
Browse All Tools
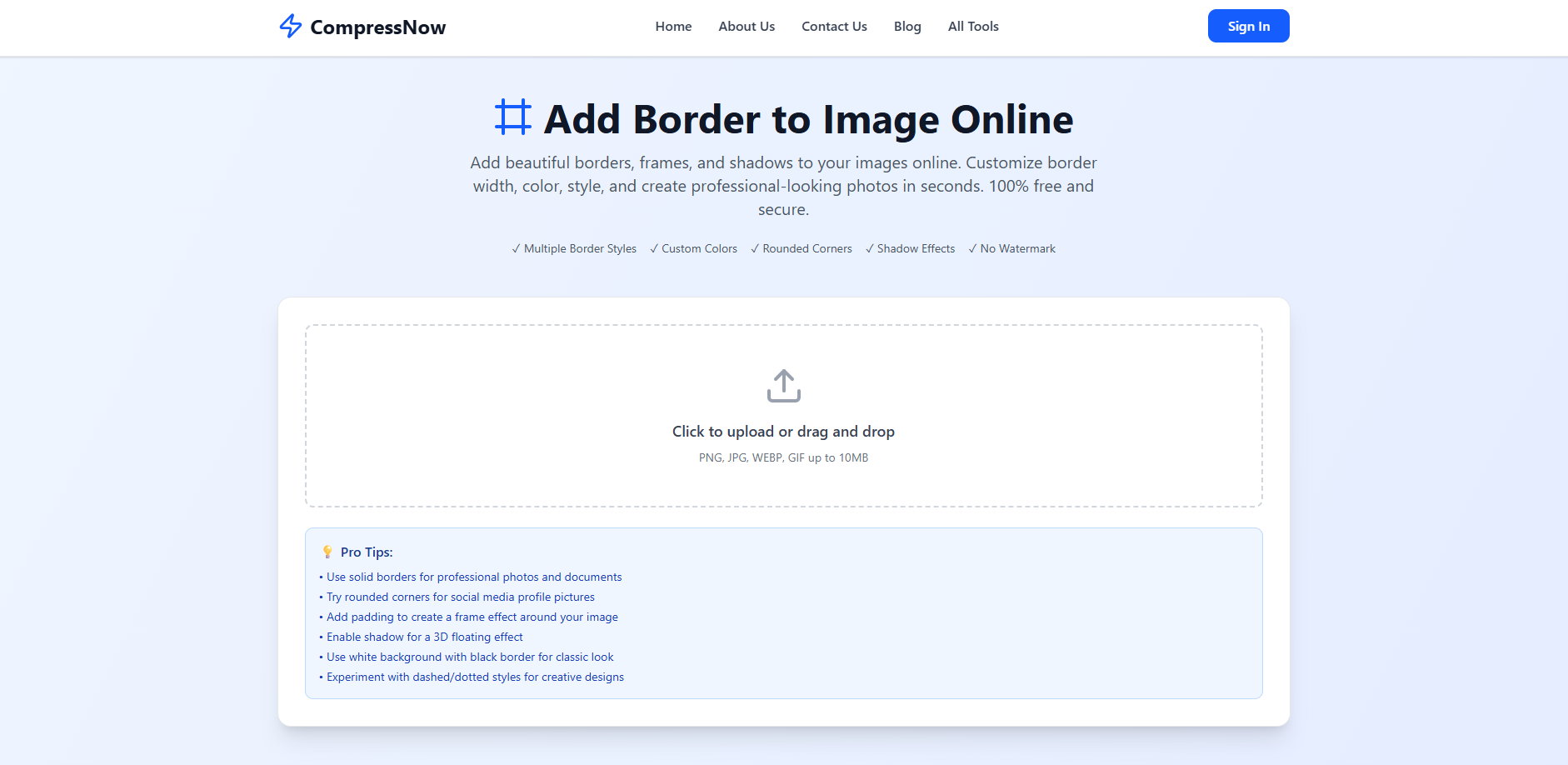tap(972, 26)
